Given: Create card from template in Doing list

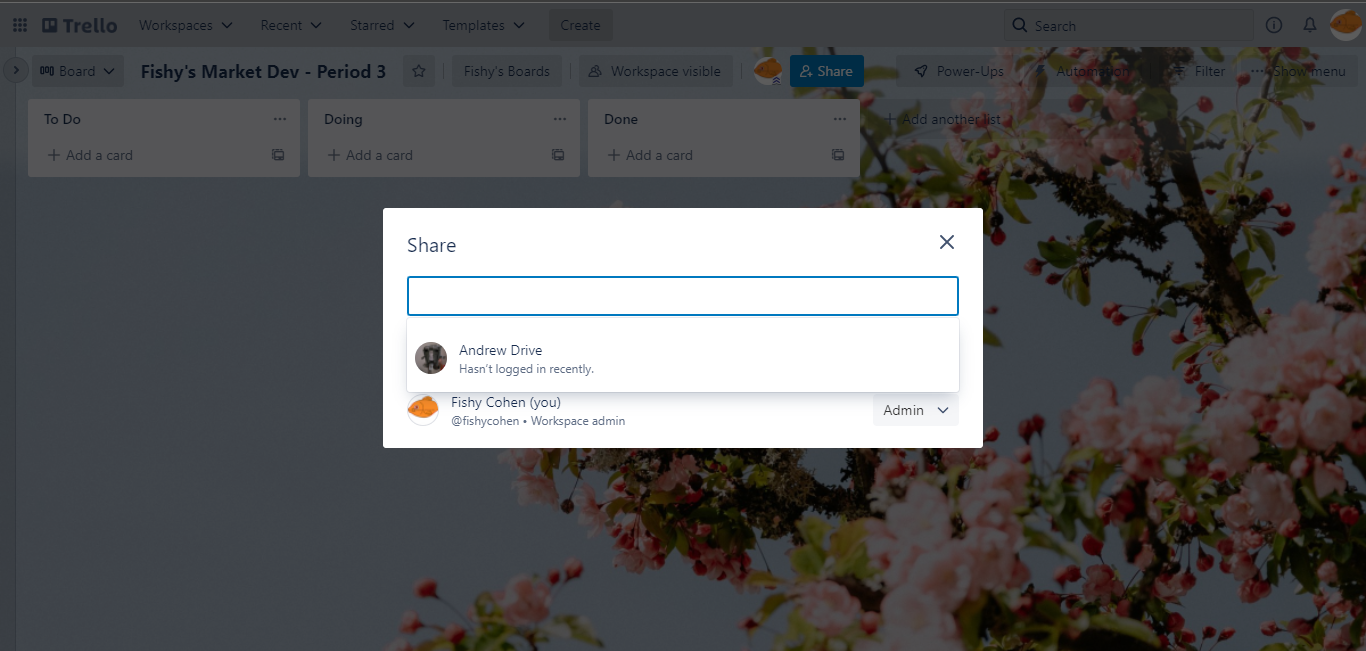Looking at the screenshot, I should tap(558, 155).
